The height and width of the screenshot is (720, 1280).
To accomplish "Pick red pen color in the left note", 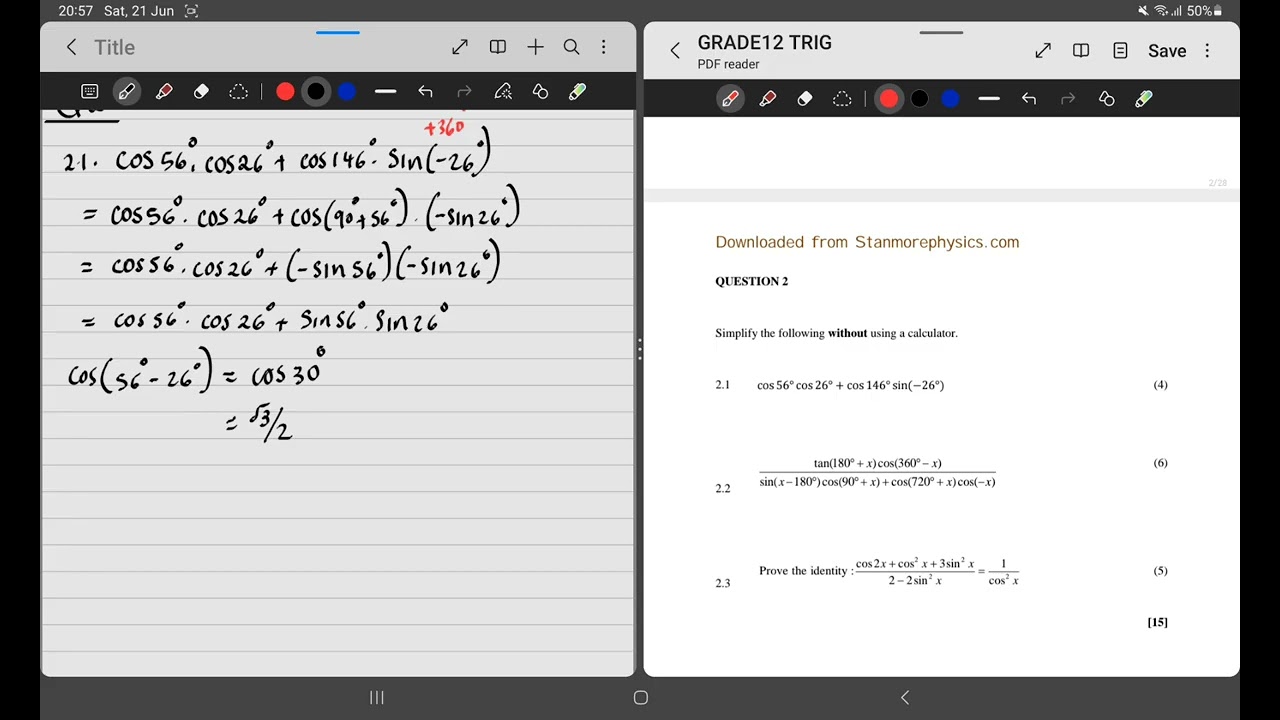I will 285,92.
